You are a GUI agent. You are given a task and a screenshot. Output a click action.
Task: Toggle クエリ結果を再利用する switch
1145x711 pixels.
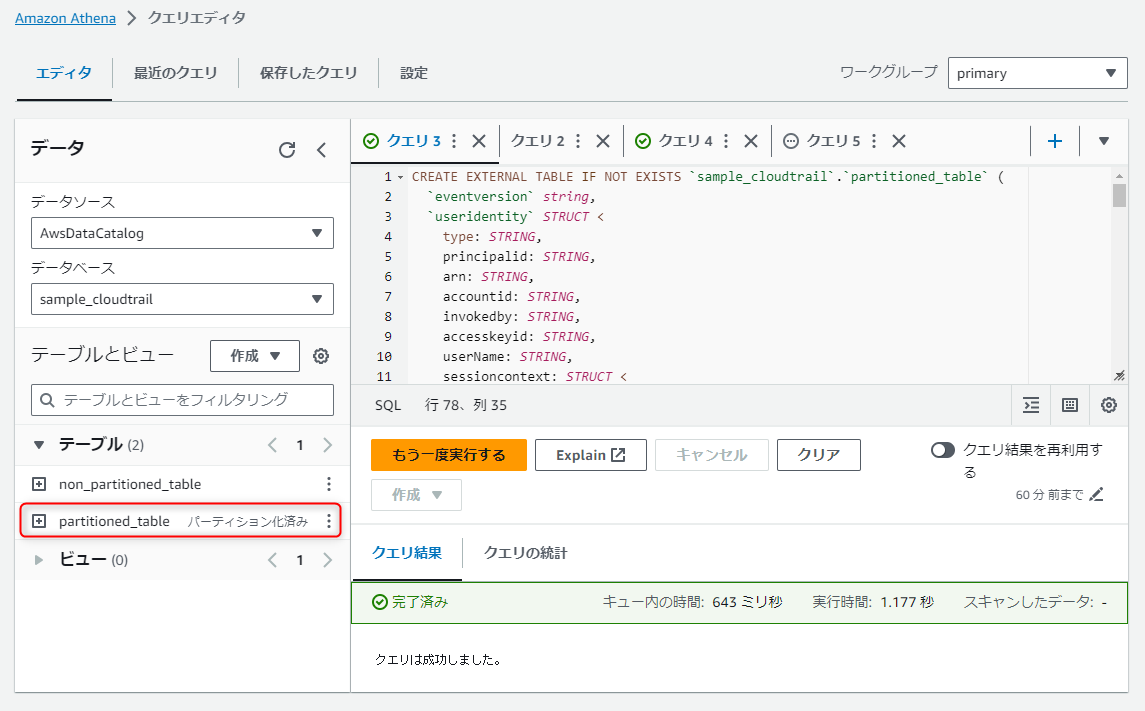942,450
